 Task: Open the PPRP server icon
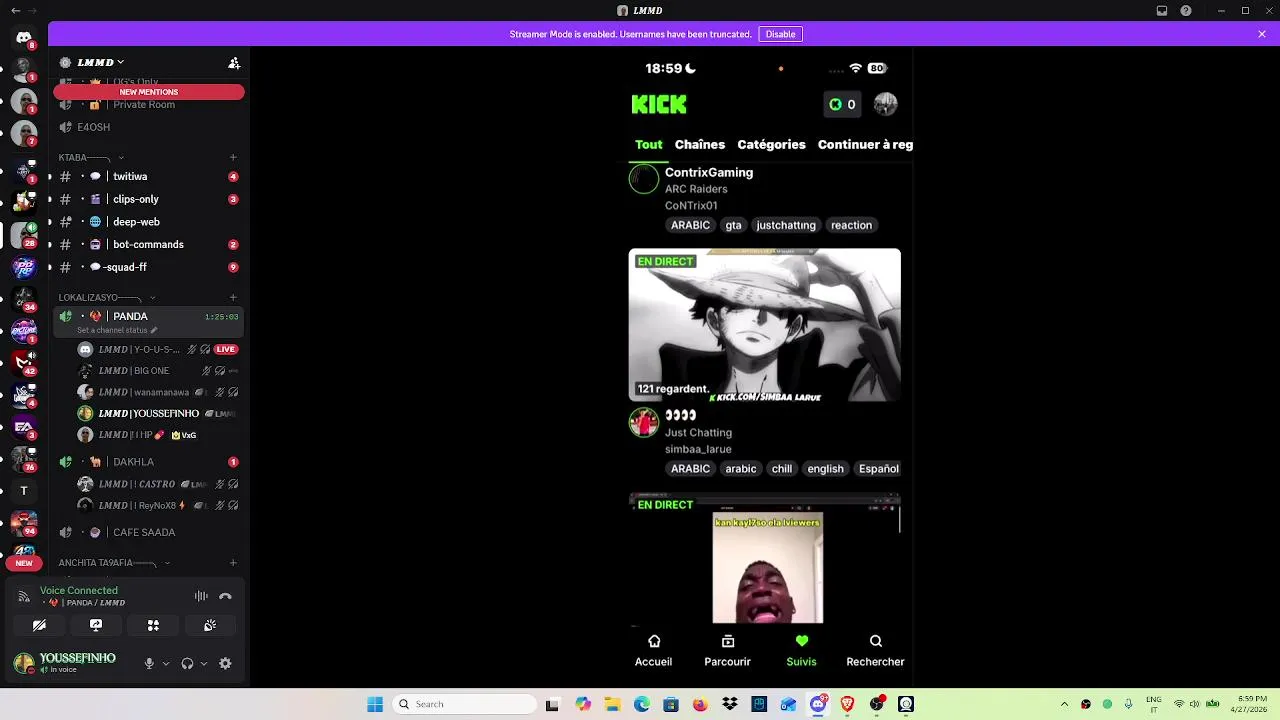coord(24,267)
